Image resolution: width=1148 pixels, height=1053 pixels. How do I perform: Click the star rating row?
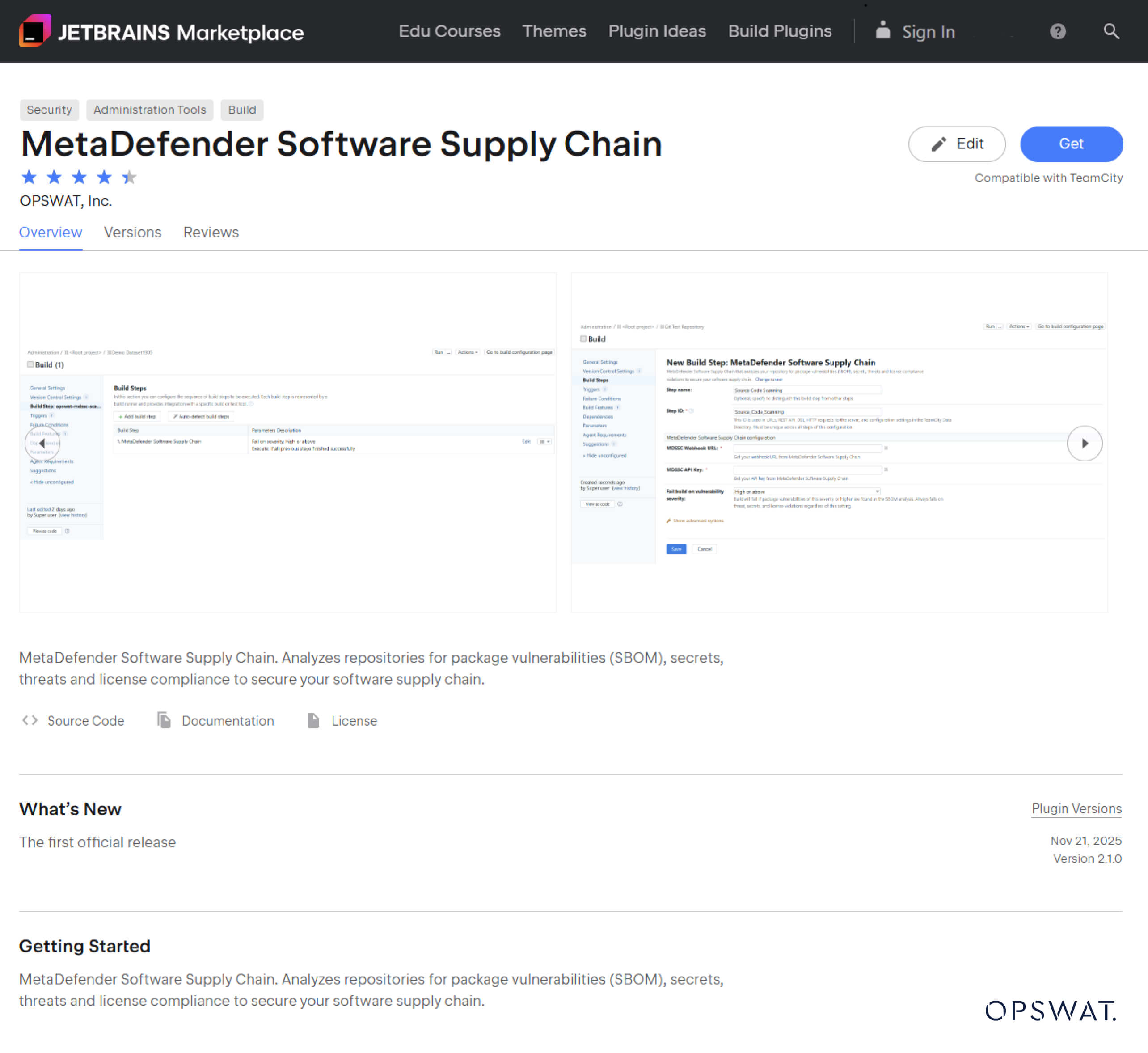79,177
